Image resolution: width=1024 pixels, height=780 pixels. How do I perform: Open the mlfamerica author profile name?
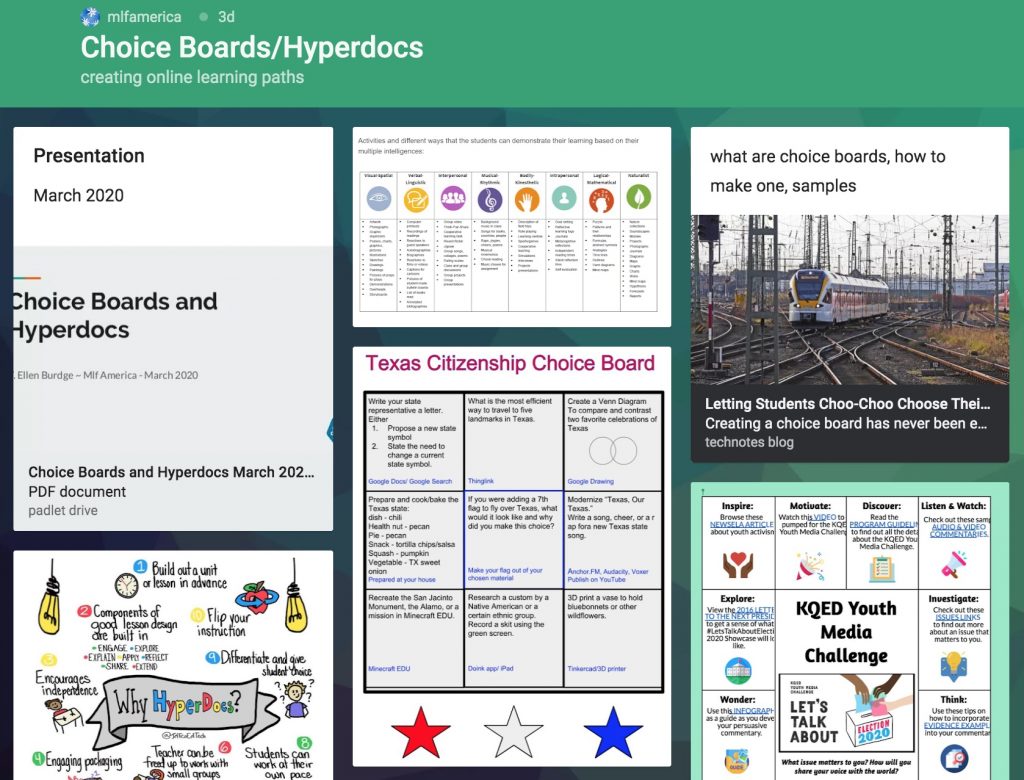[144, 17]
